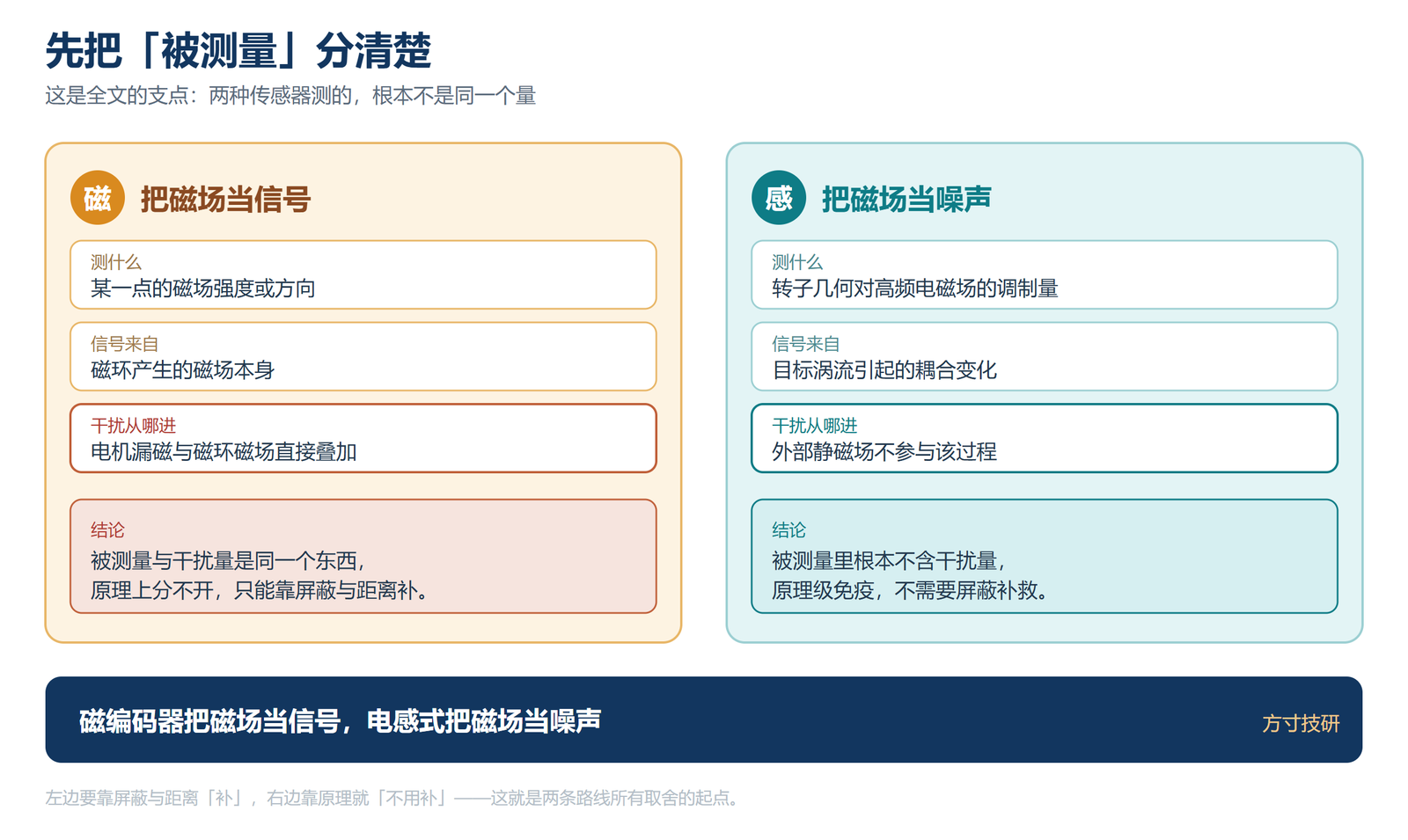Select the heading 把磁场当信号
1408x840 pixels.
pyautogui.click(x=225, y=200)
